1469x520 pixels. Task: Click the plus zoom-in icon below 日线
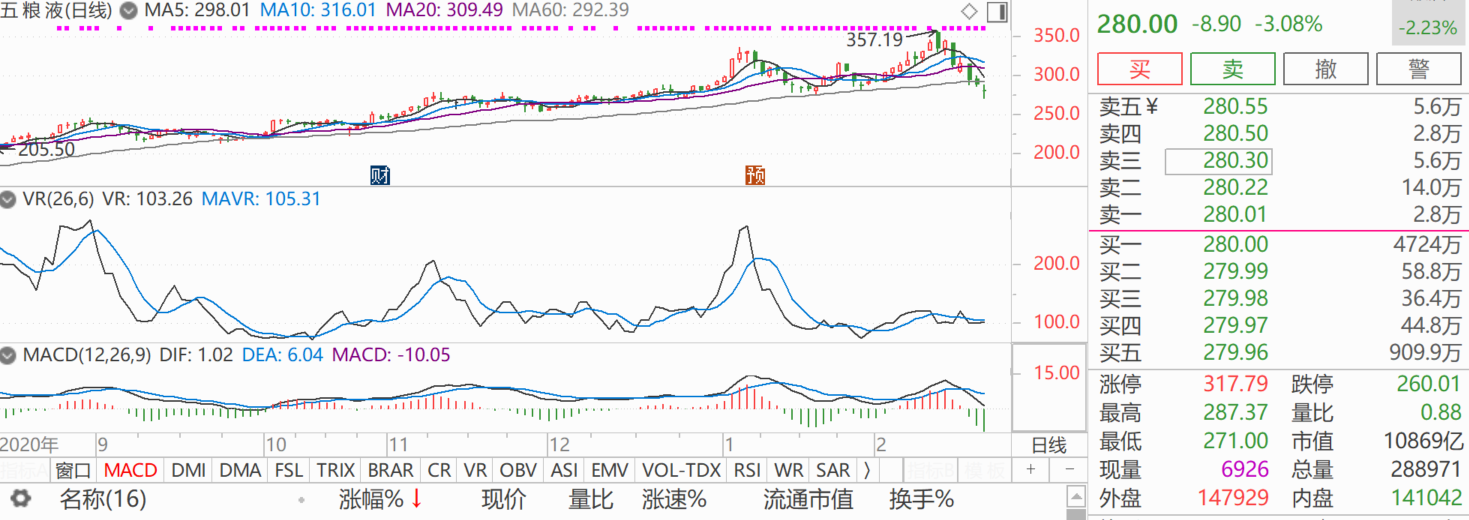pos(1030,470)
